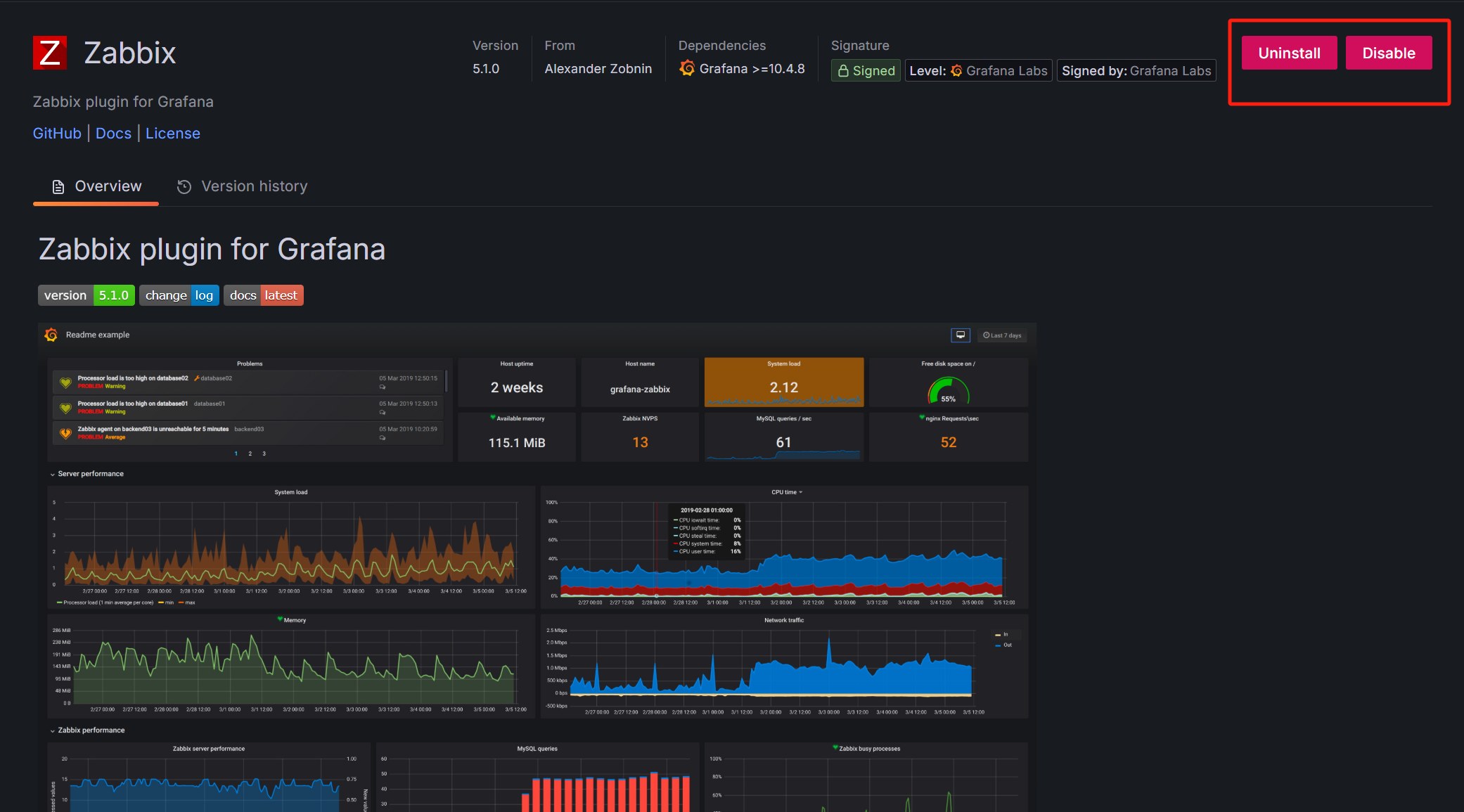The height and width of the screenshot is (812, 1464).
Task: Switch to the Overview tab
Action: pyautogui.click(x=96, y=186)
